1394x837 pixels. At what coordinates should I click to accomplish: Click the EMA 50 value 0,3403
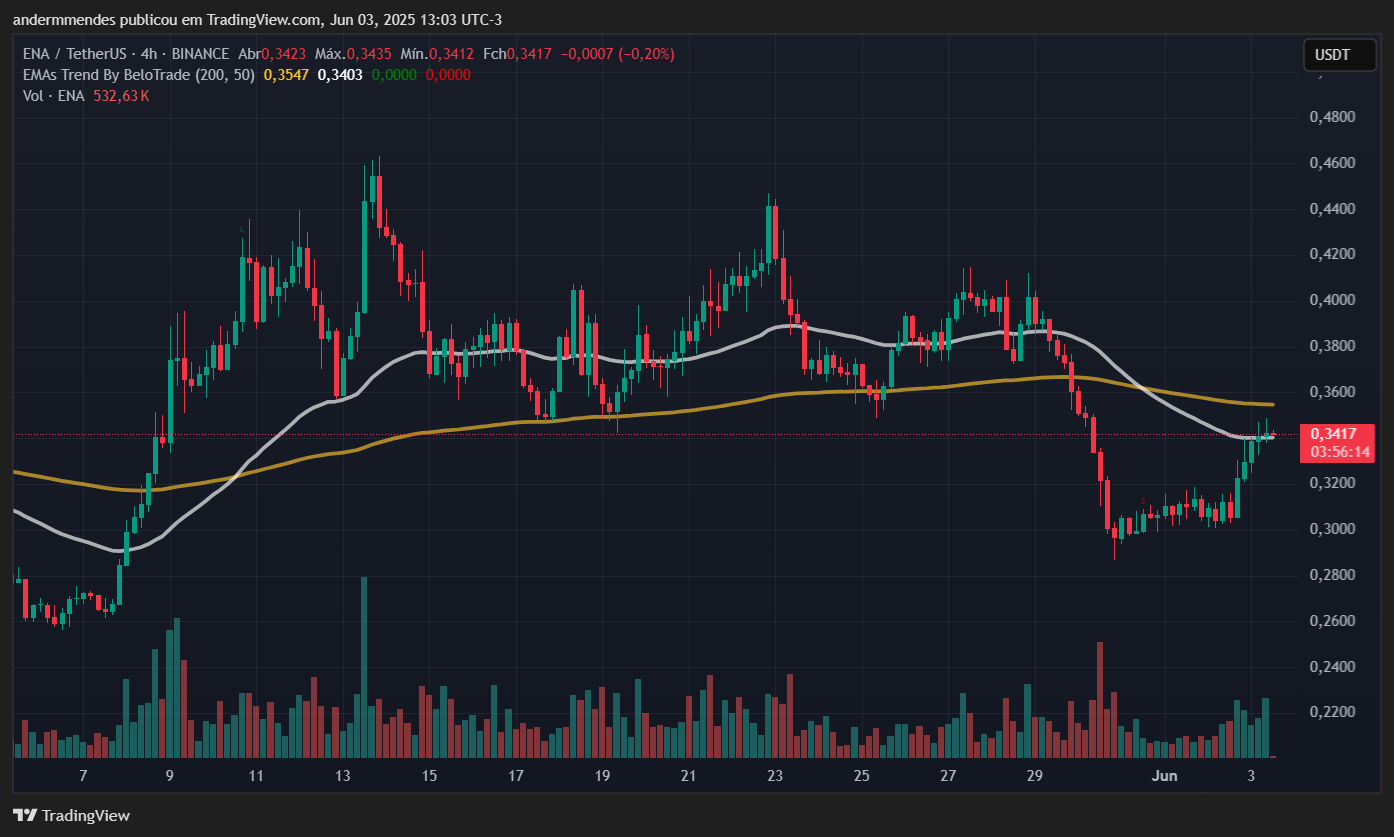click(339, 75)
